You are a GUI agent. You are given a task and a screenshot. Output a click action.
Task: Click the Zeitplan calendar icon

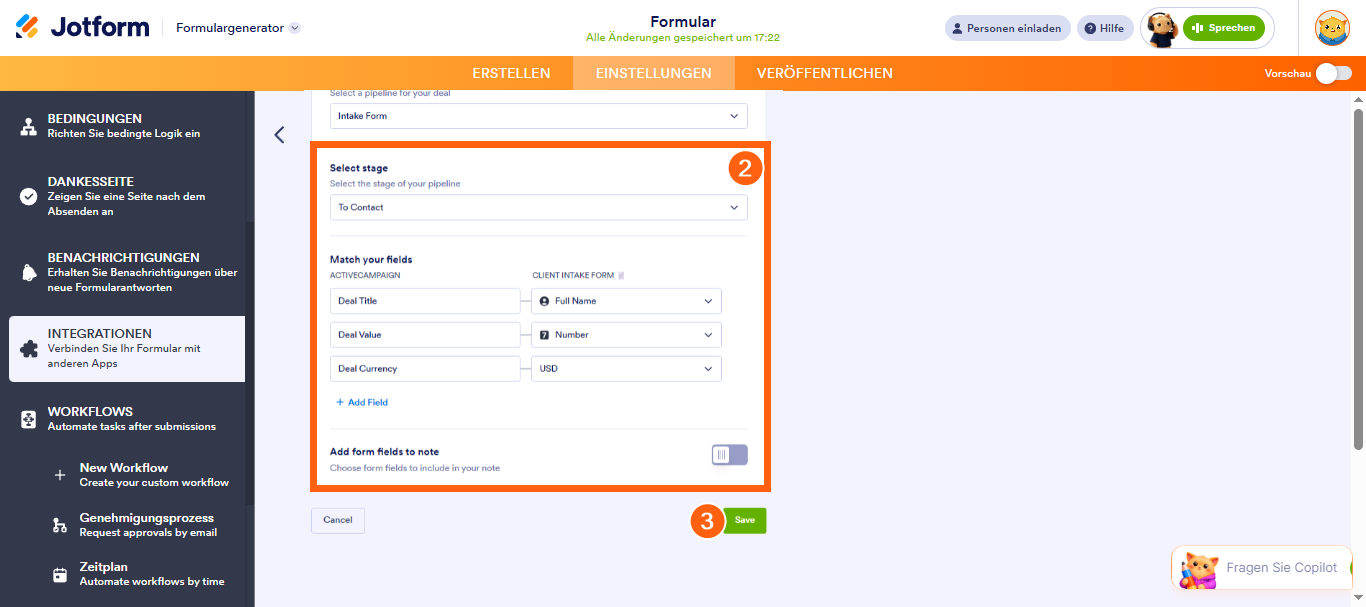tap(60, 575)
